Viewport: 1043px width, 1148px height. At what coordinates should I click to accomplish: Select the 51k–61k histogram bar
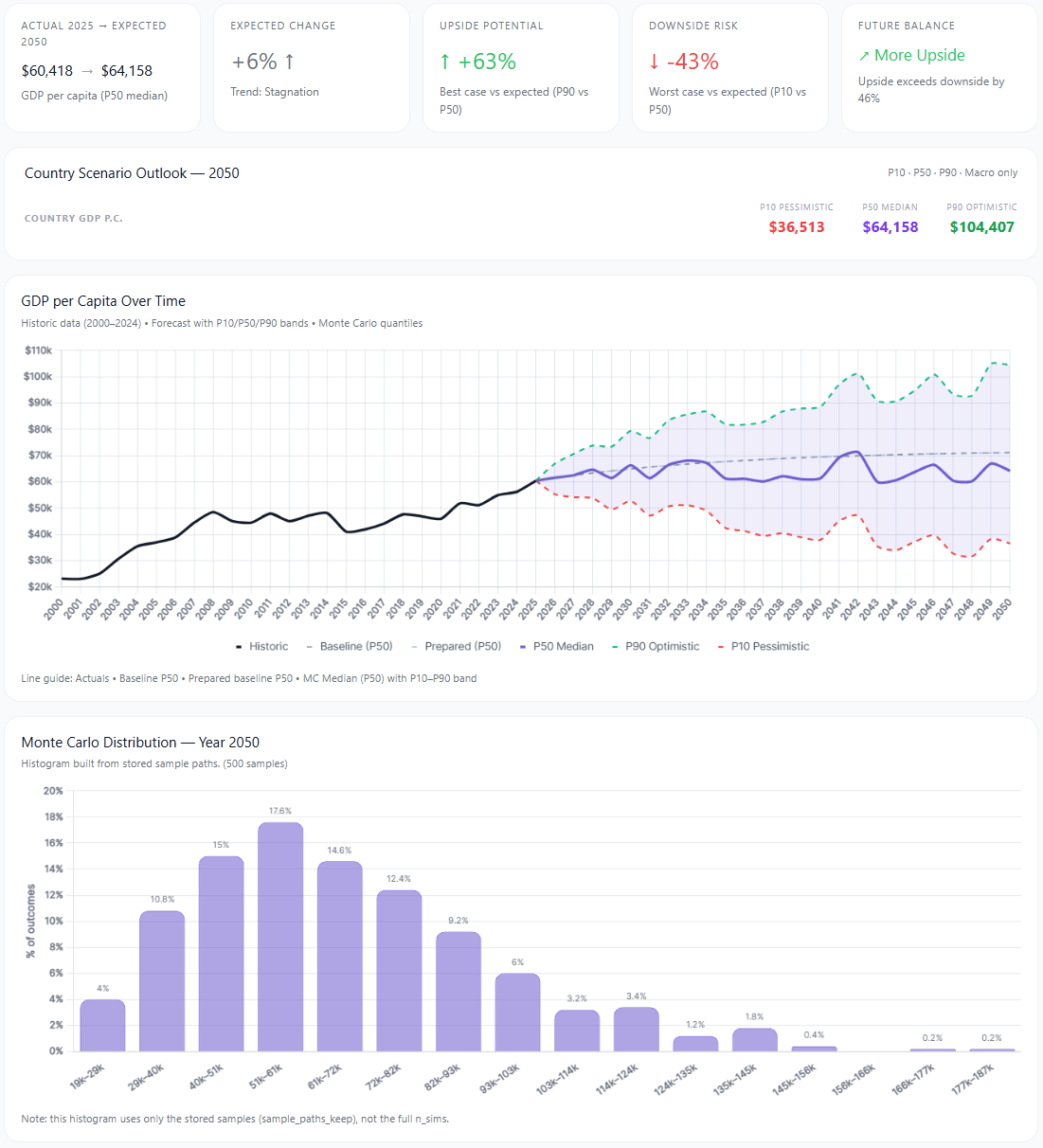(x=280, y=936)
